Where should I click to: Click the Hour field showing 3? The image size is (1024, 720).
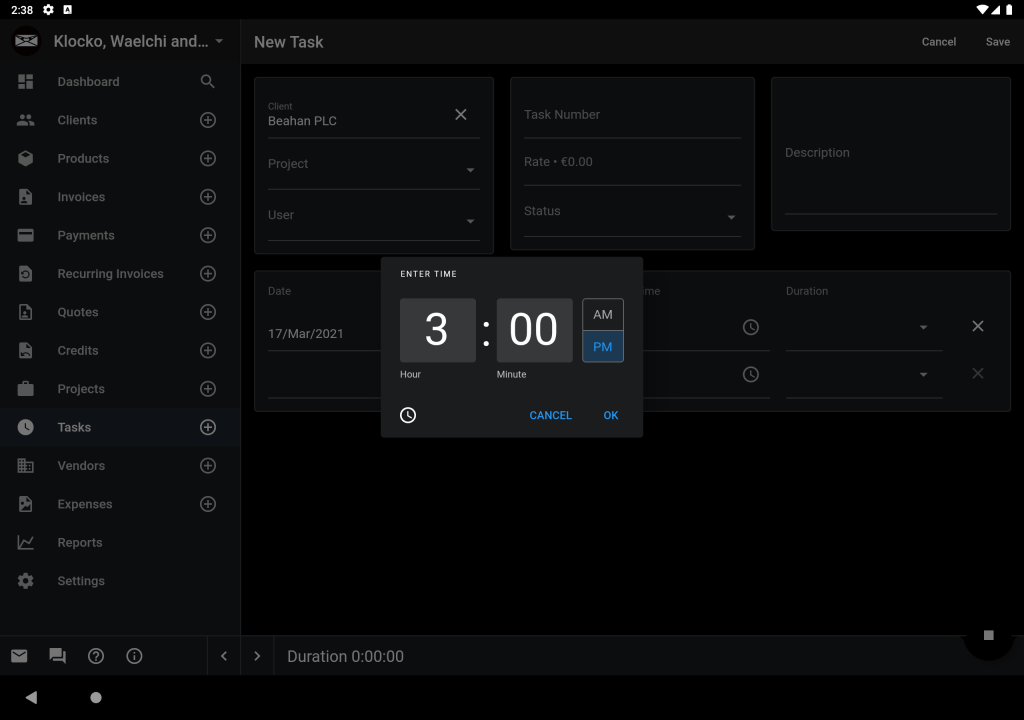(437, 330)
